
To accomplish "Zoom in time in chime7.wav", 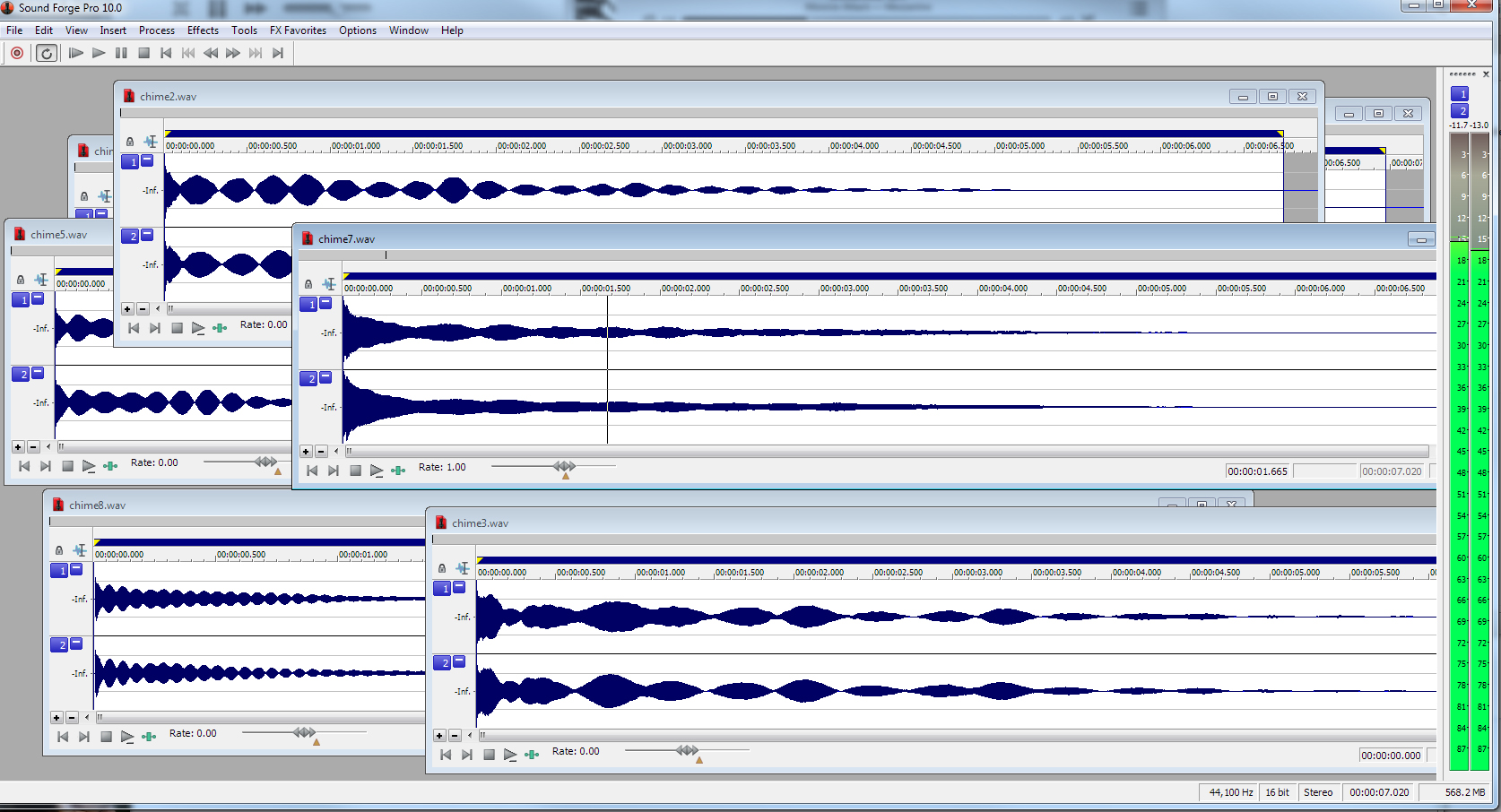I will pyautogui.click(x=306, y=452).
